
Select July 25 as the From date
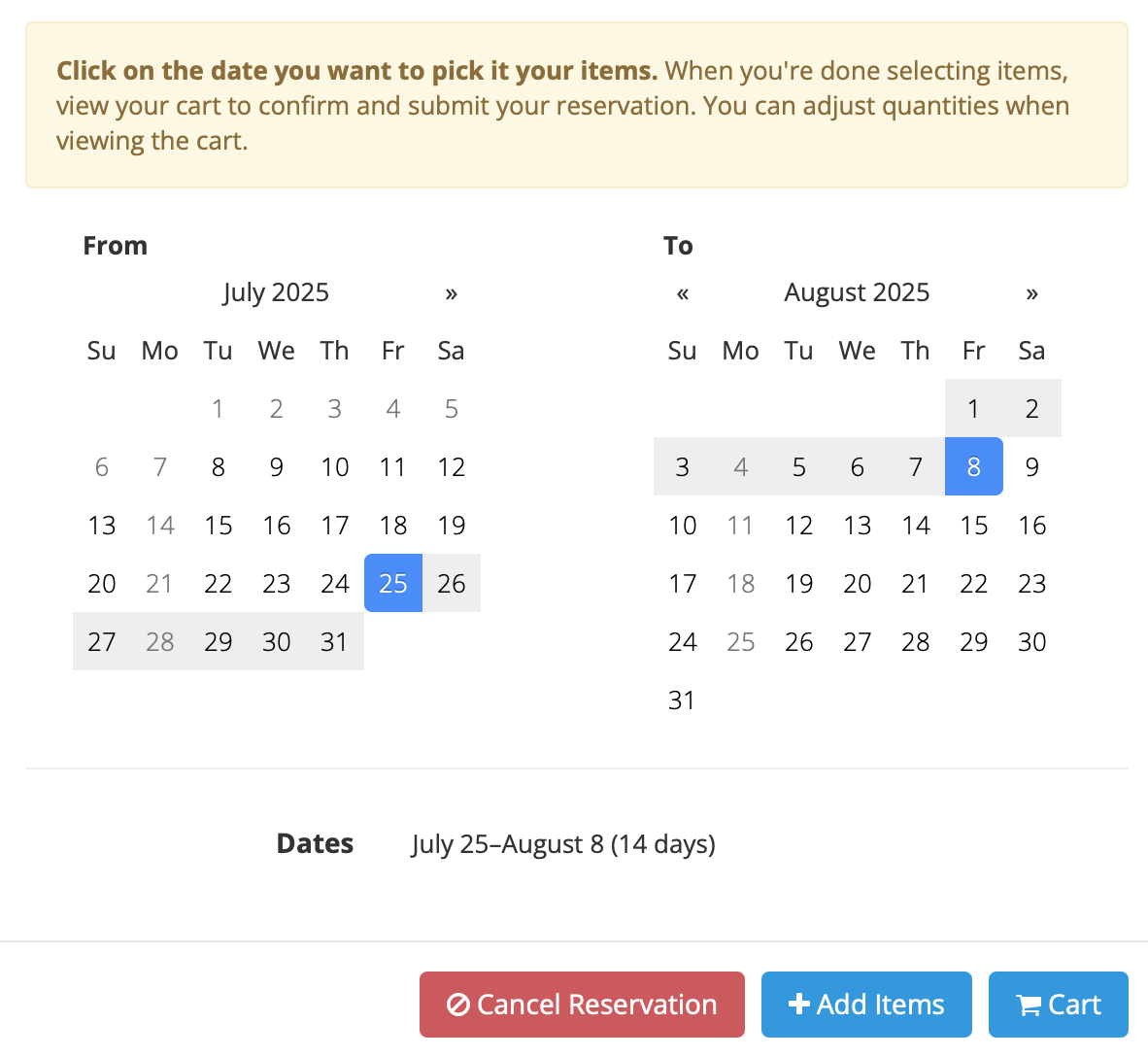point(392,583)
